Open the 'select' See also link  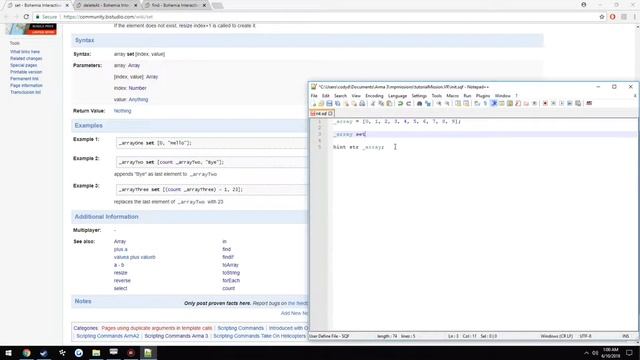120,288
